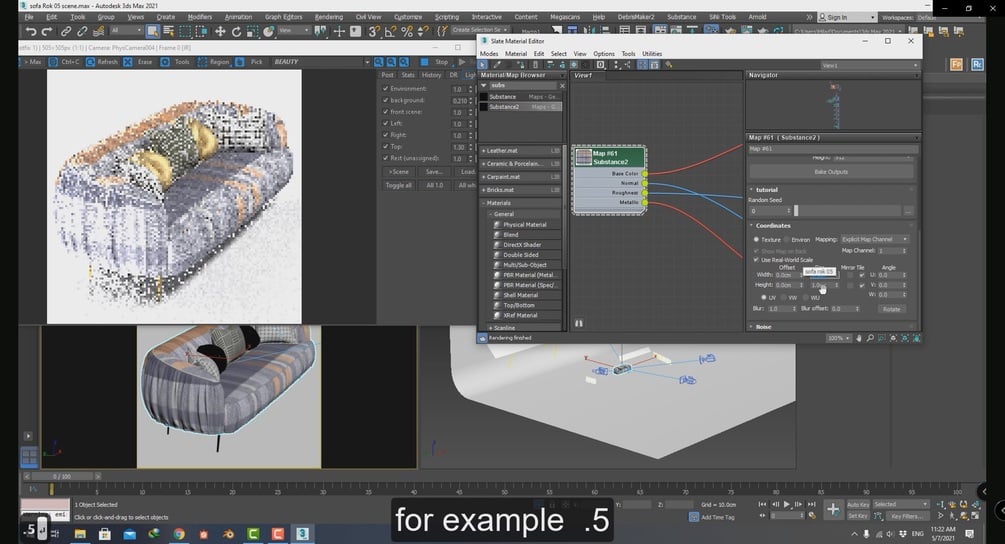Screen dimensions: 1005x544
Task: Open Chrome from the Windows taskbar
Action: coord(179,534)
